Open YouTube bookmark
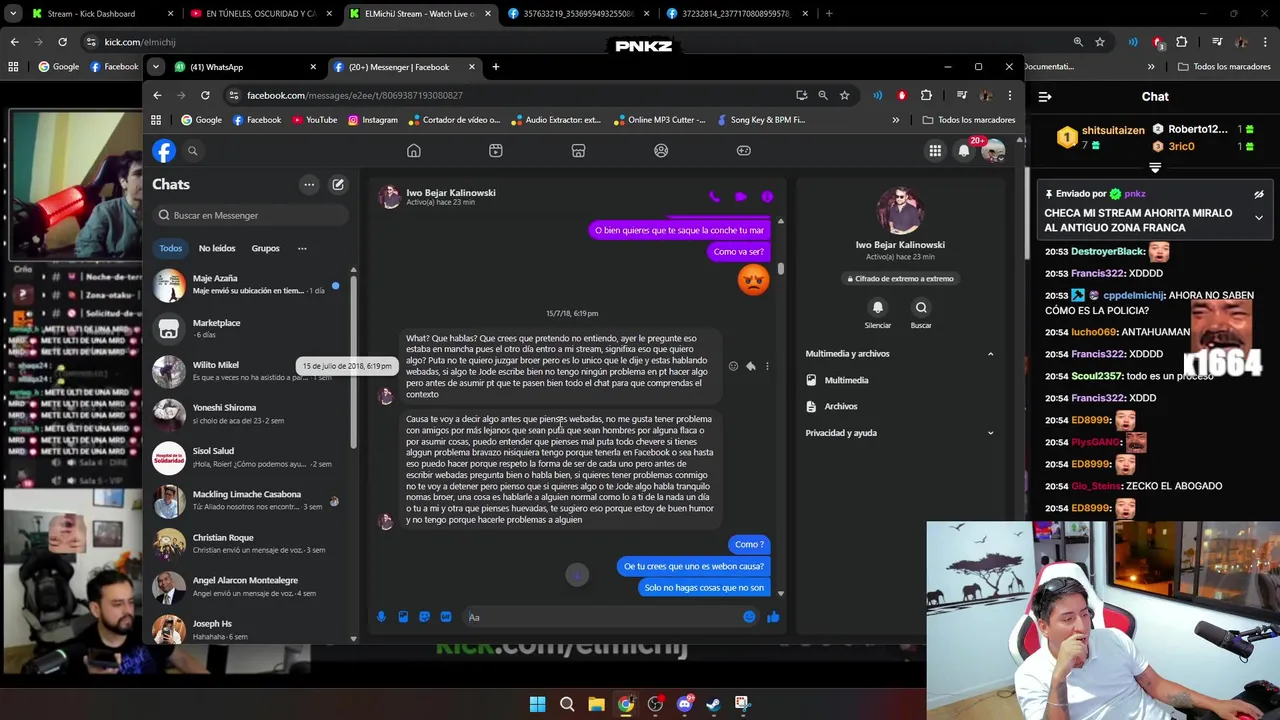 pos(315,120)
